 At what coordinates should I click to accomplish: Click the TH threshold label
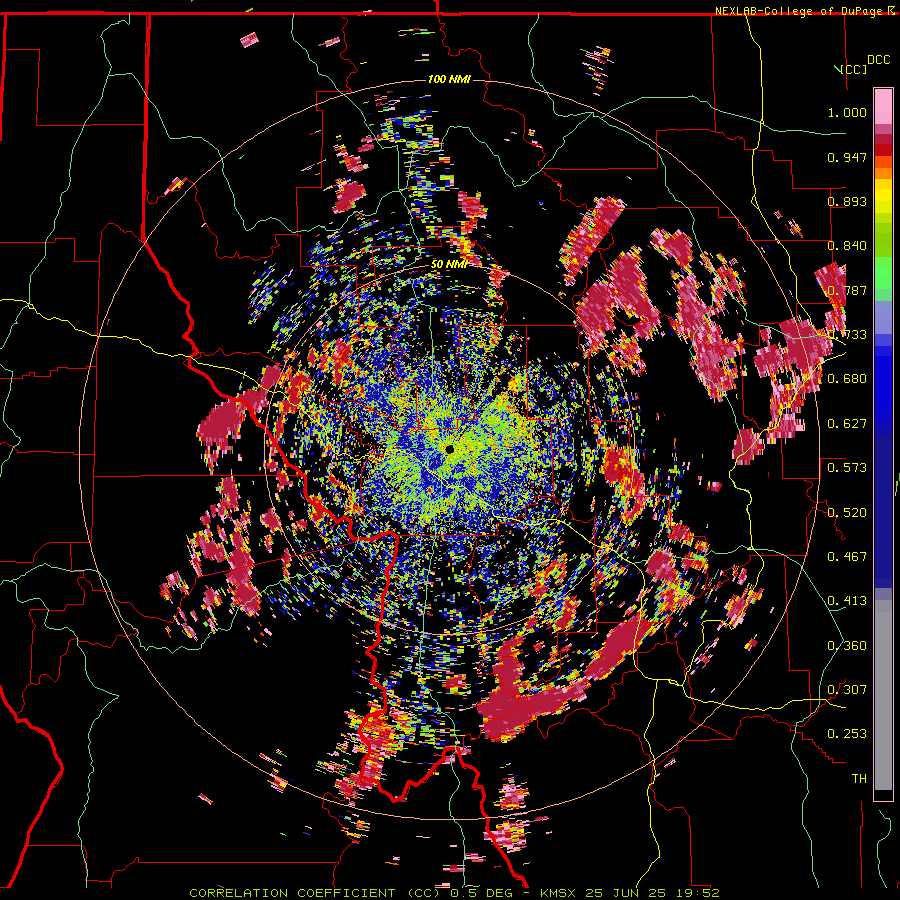[859, 779]
